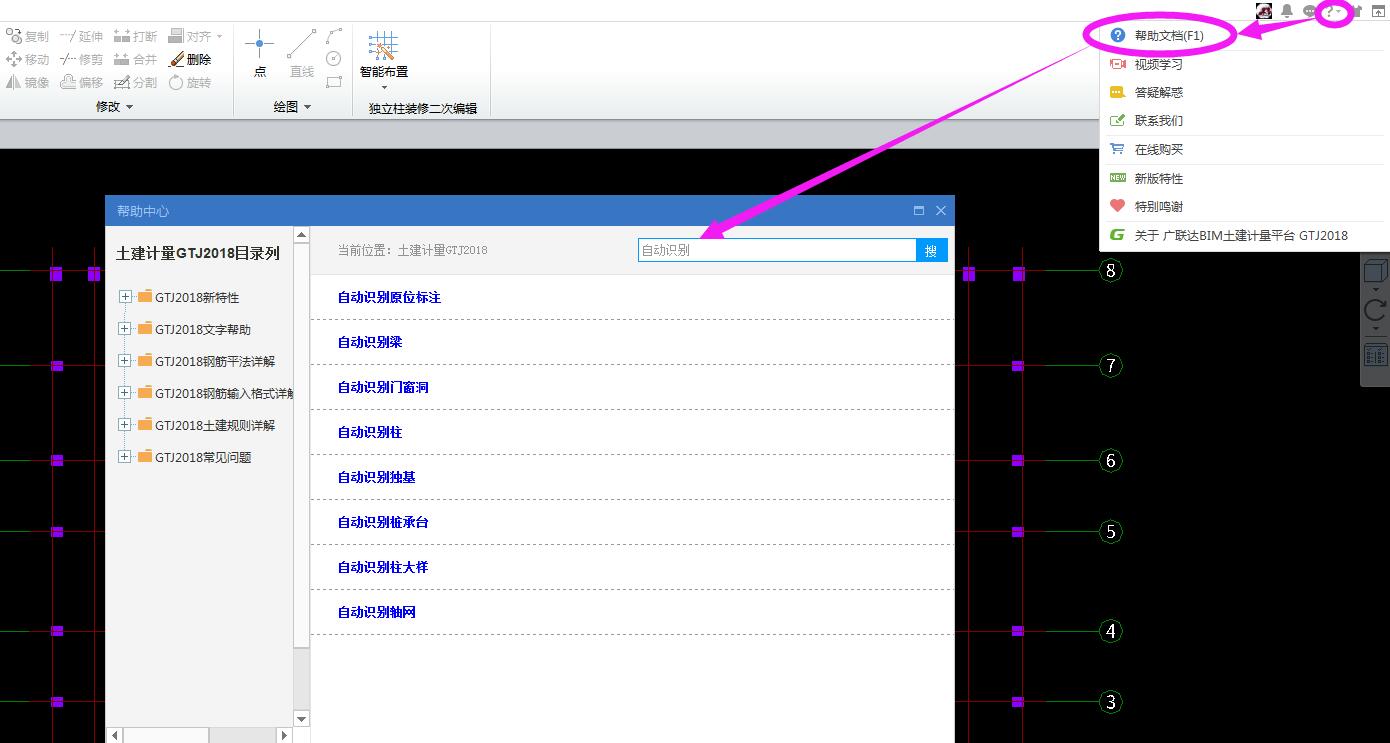Expand the GTJ2018钢筋输入格式详解 tree node

[x=125, y=393]
